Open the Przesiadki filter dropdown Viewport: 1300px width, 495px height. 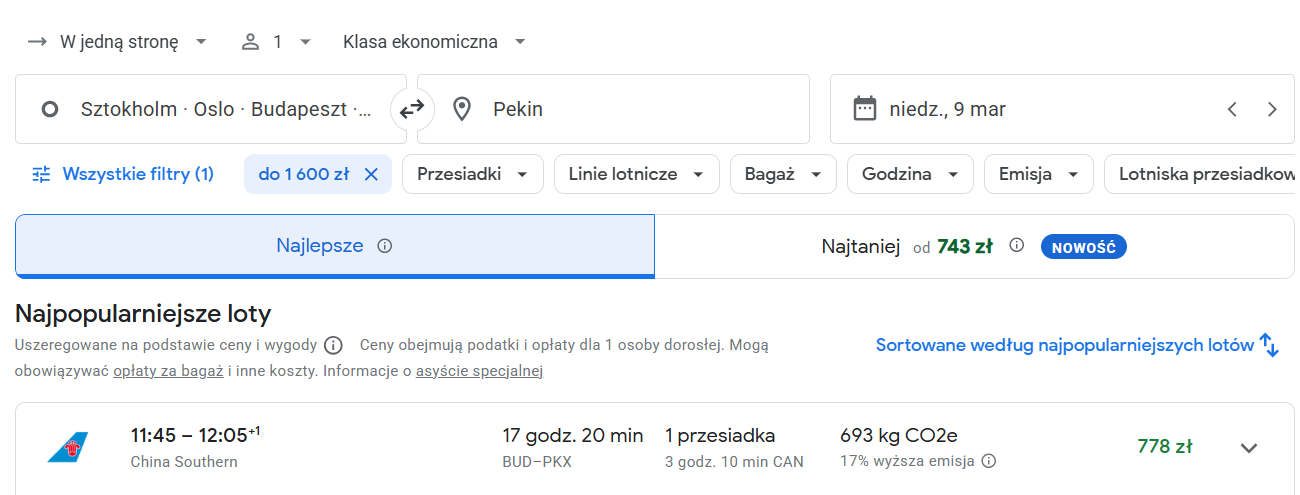coord(473,174)
